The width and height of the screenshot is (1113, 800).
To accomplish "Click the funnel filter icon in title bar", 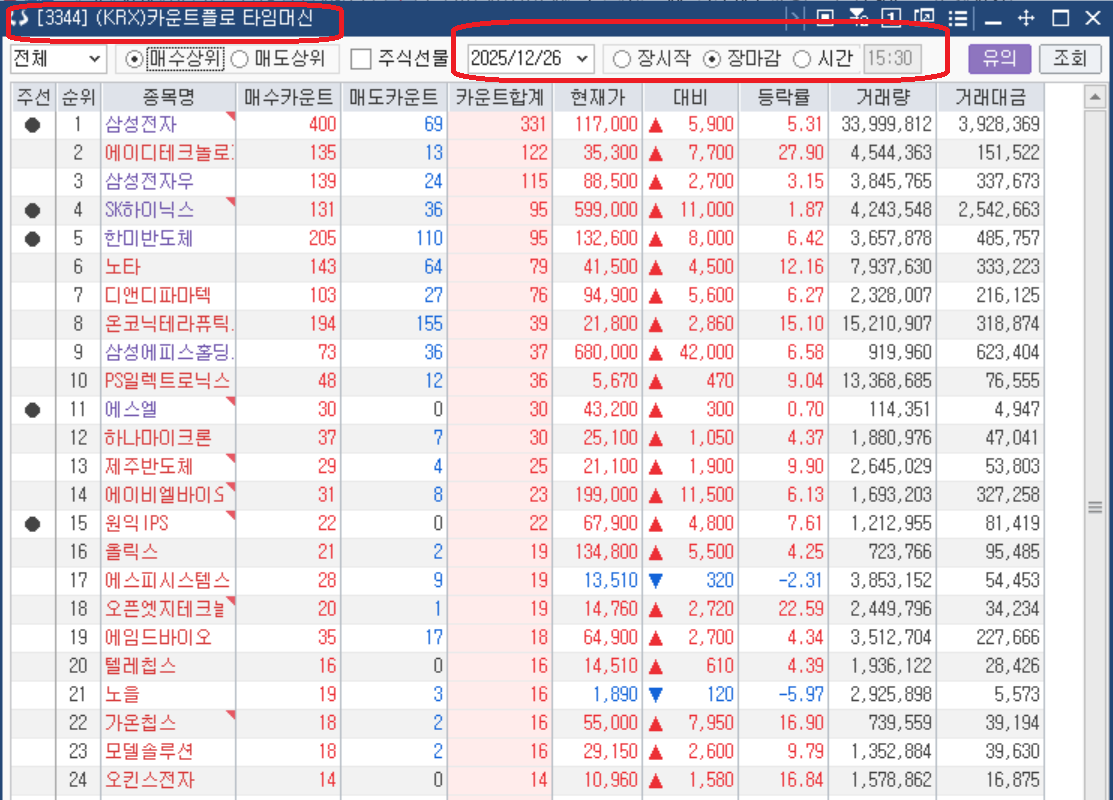I will [x=857, y=15].
